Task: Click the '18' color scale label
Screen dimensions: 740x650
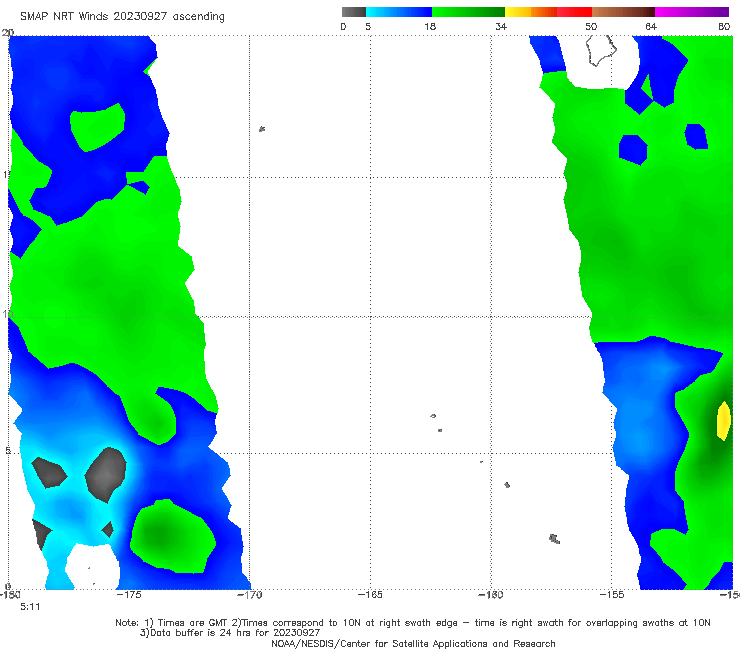Action: pyautogui.click(x=430, y=26)
